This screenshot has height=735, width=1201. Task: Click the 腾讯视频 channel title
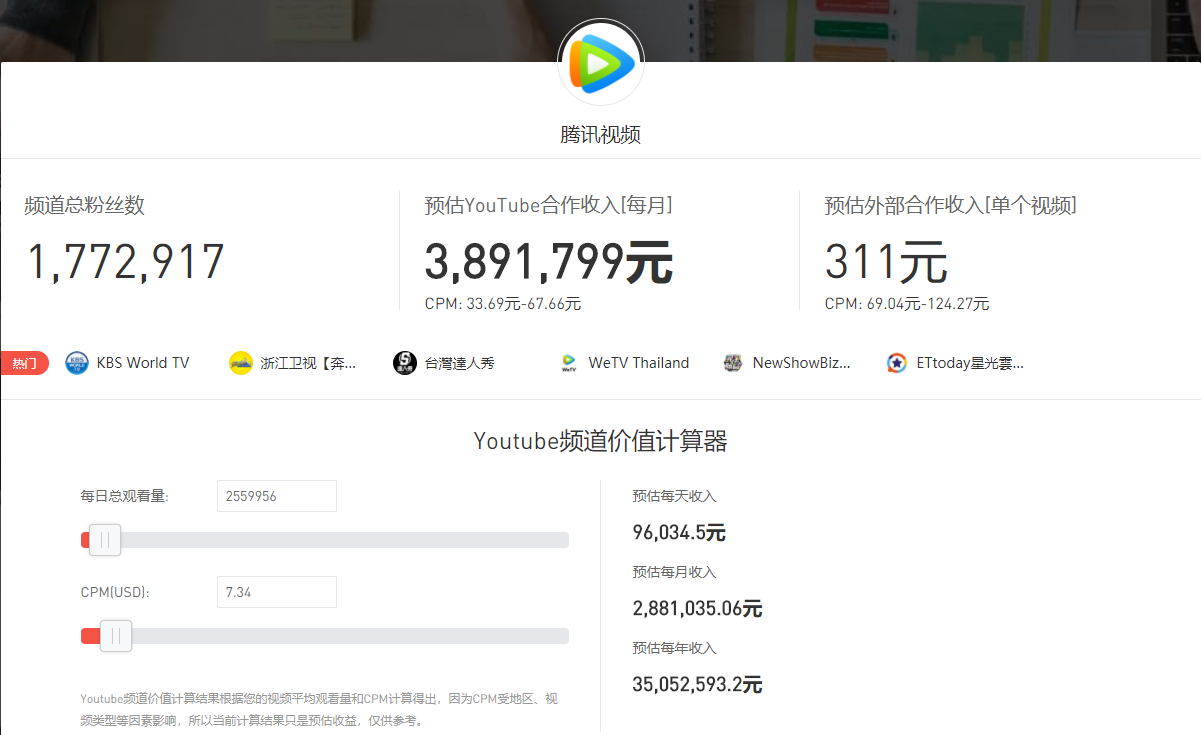coord(600,134)
